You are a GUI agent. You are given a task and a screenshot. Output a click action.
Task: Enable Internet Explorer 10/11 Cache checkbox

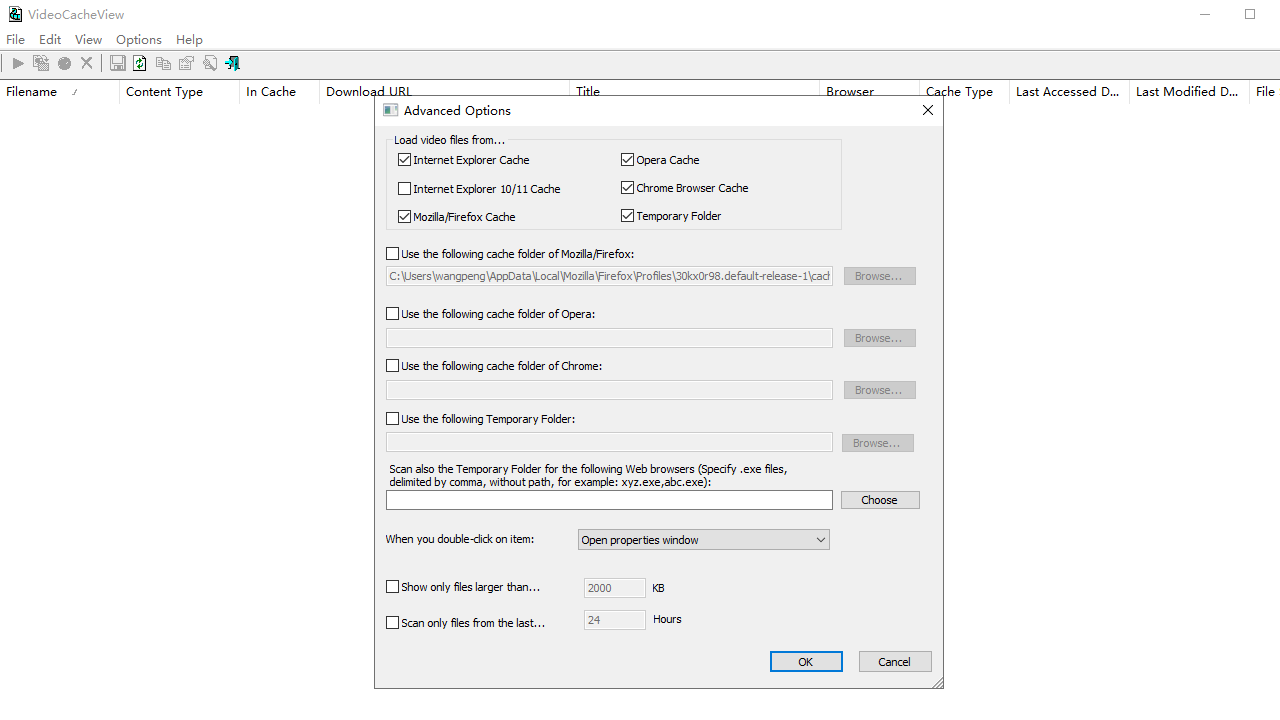click(404, 188)
